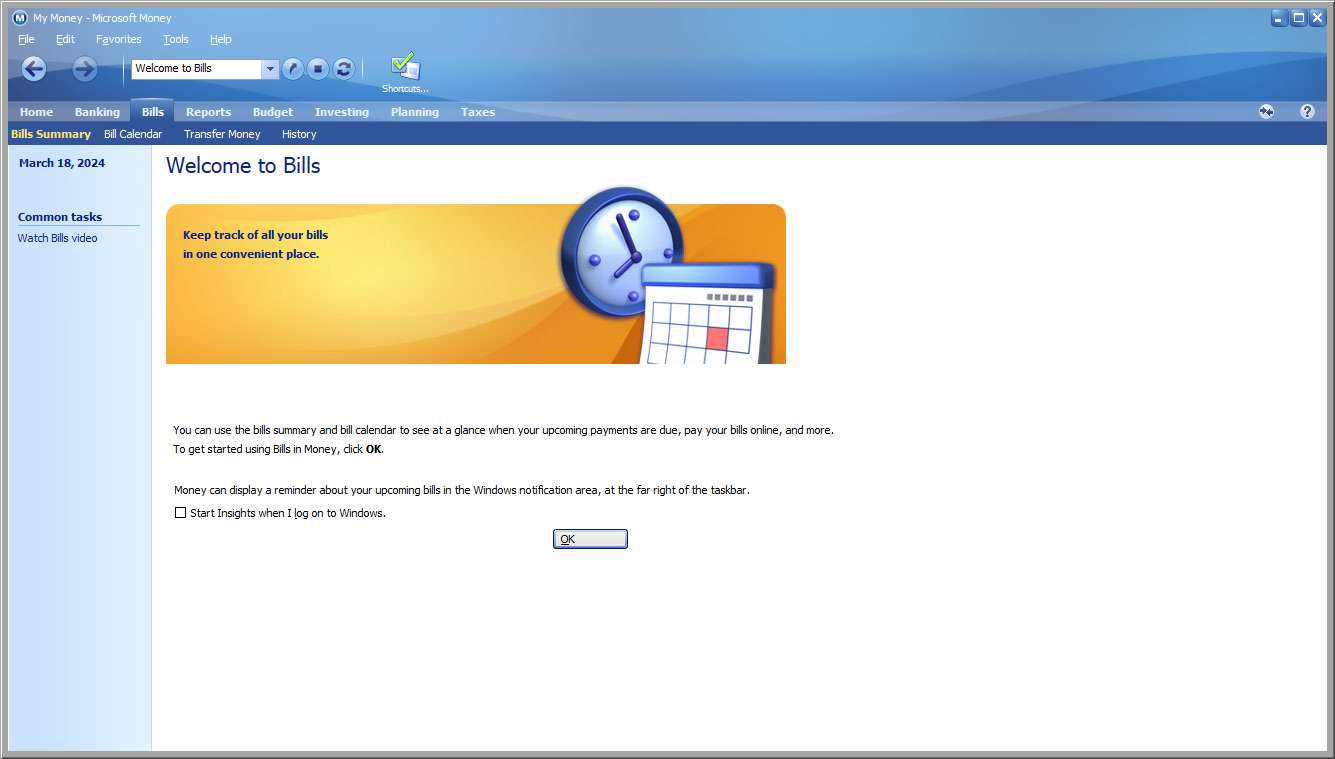The image size is (1335, 759).
Task: Go to the Taxes tab
Action: [x=478, y=112]
